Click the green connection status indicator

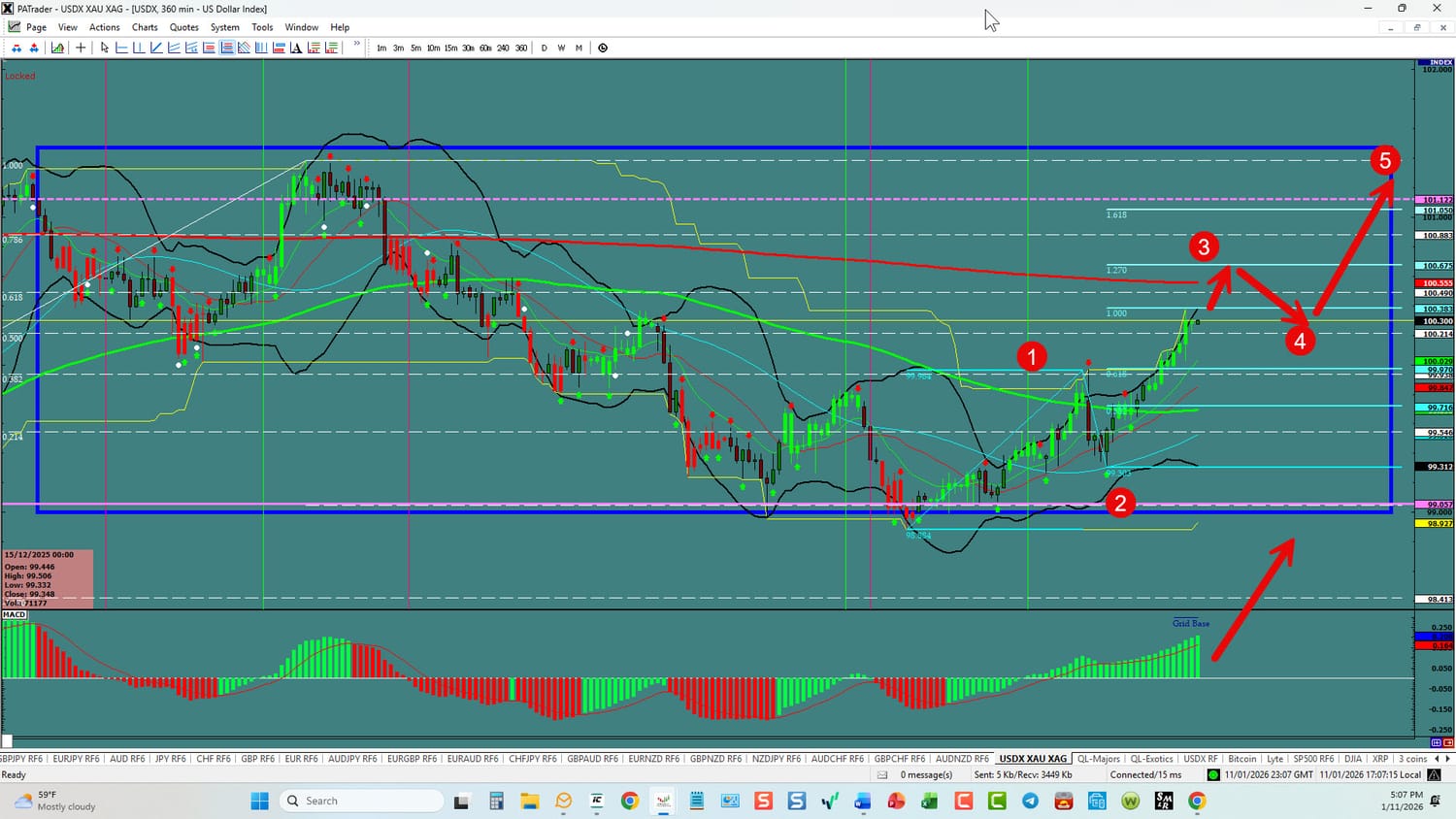[1213, 774]
